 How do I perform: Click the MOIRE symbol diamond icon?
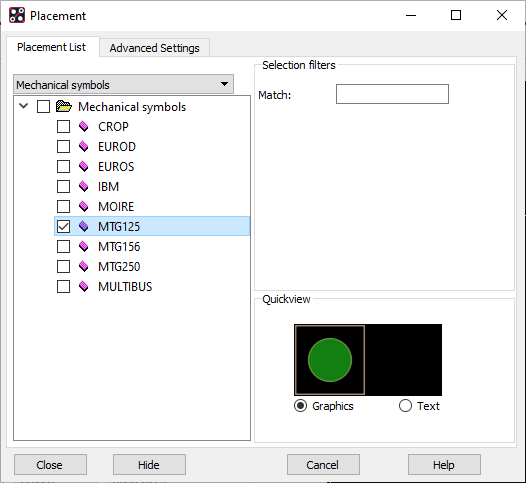84,207
